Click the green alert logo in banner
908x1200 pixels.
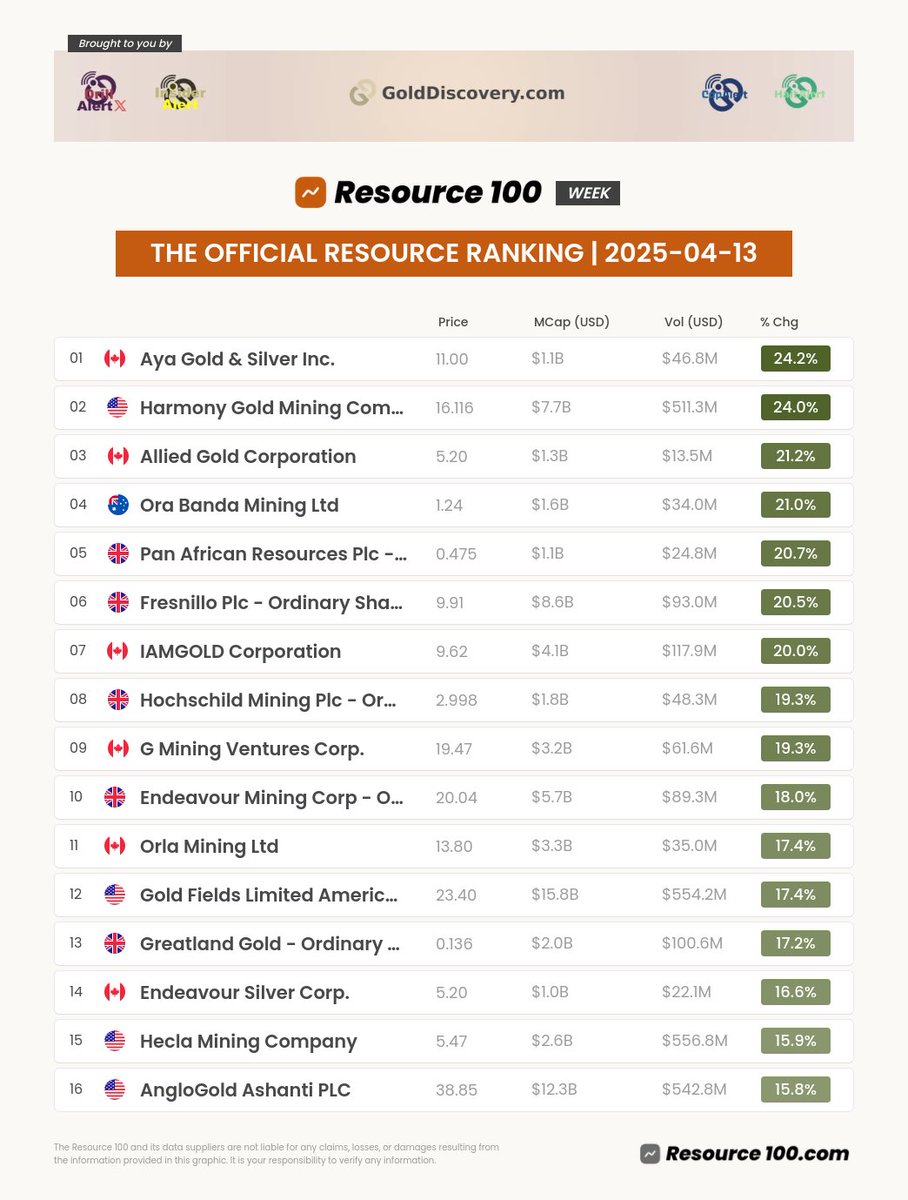(799, 93)
